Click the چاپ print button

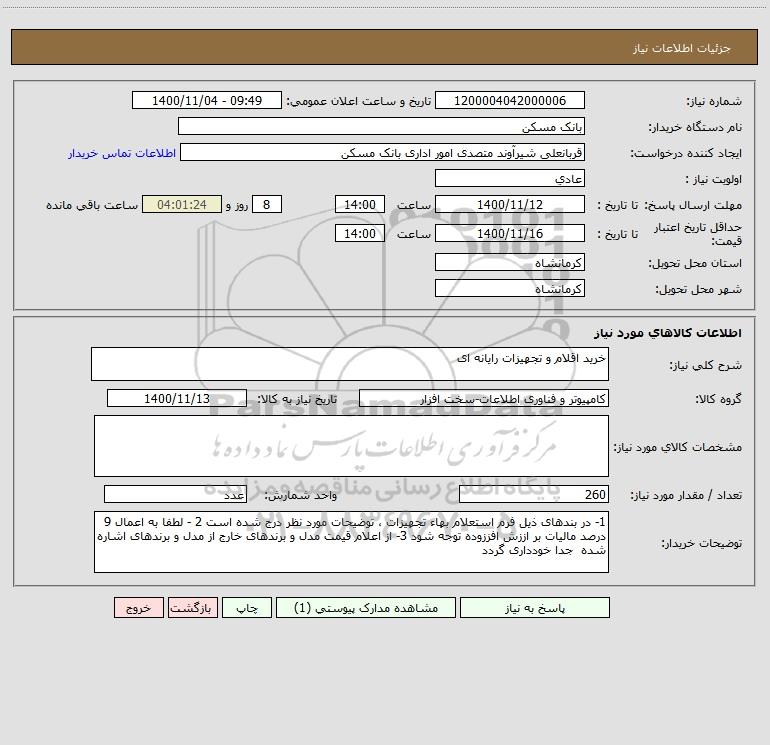[x=247, y=607]
